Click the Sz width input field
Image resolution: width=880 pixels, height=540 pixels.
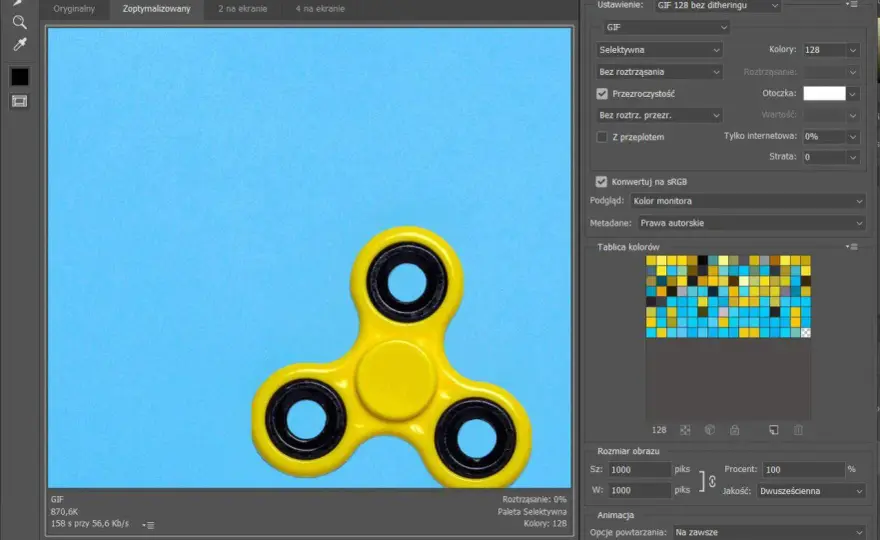pos(639,470)
